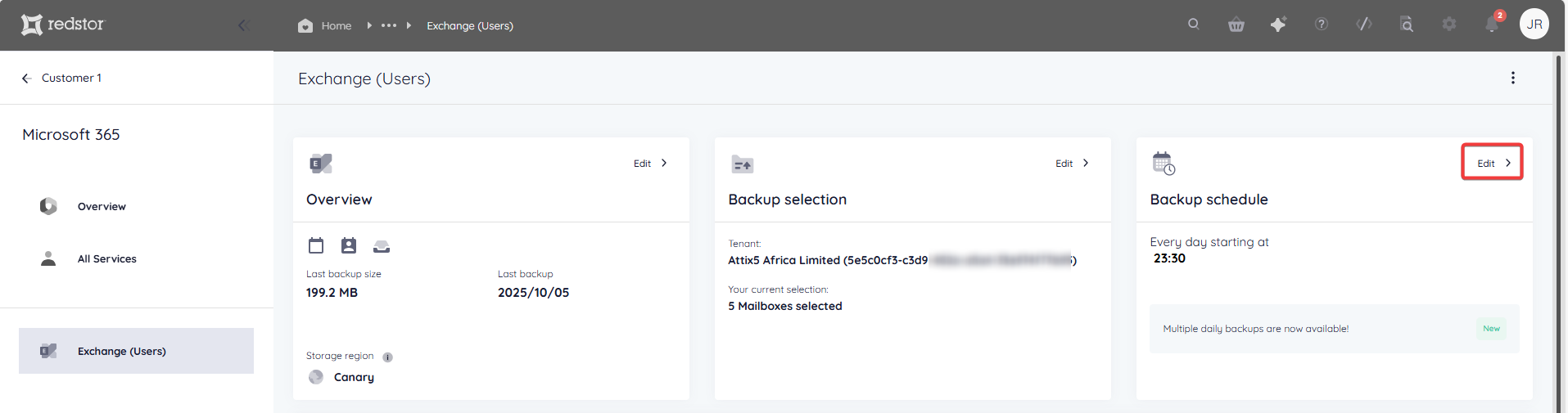The image size is (1568, 413).
Task: Expand the breadcrumb ellipsis menu
Action: [389, 25]
